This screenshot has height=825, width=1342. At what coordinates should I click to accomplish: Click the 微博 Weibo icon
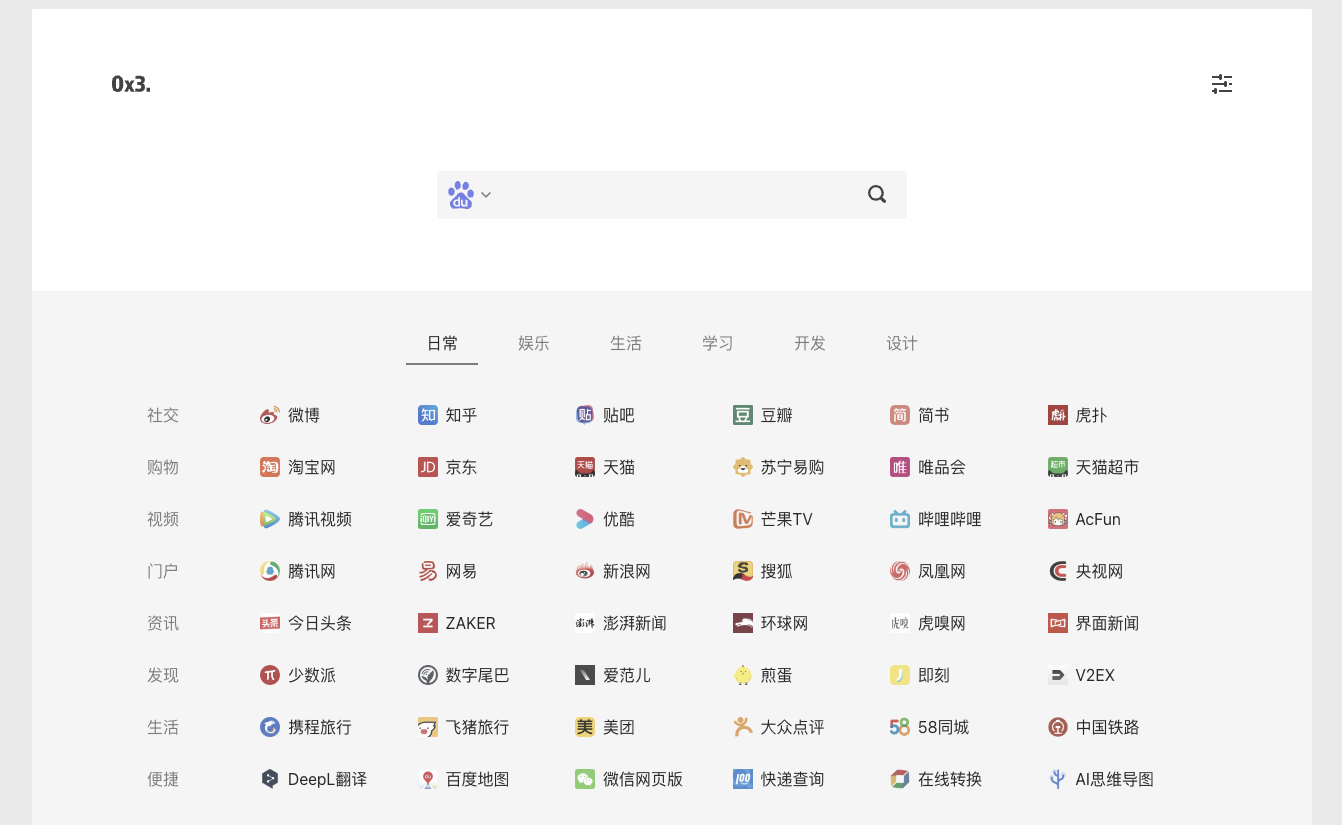tap(270, 415)
